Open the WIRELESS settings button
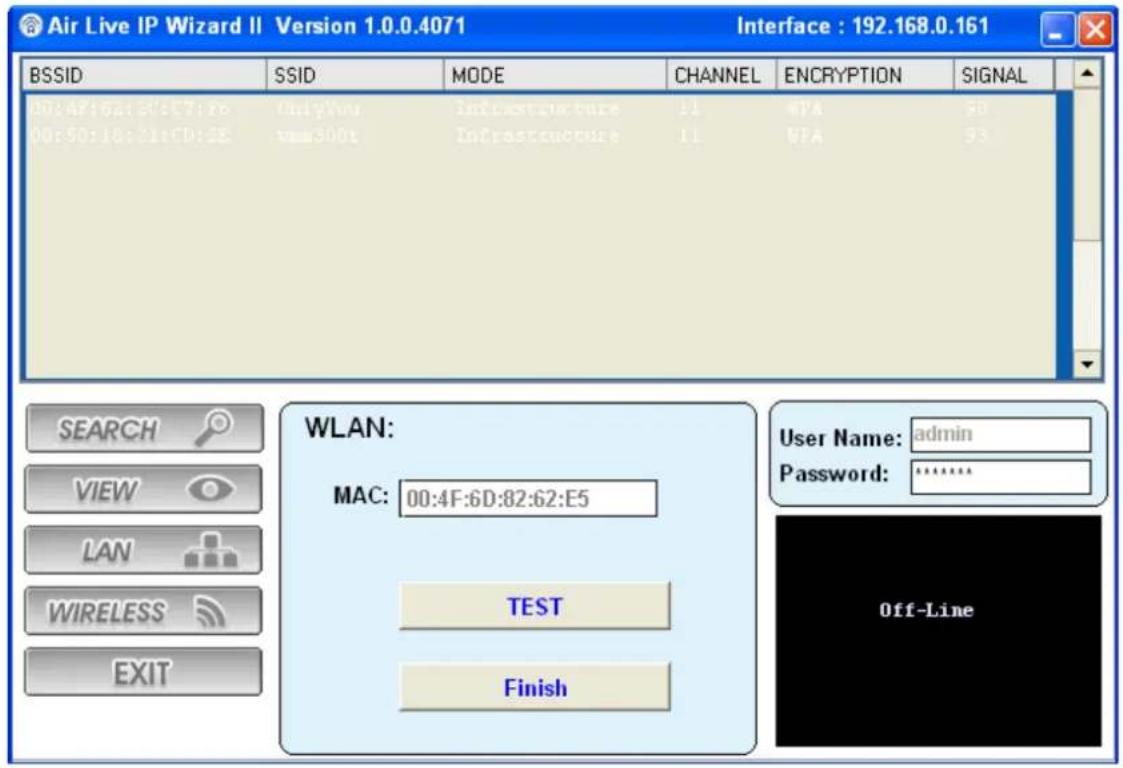This screenshot has height=768, width=1123. (143, 612)
